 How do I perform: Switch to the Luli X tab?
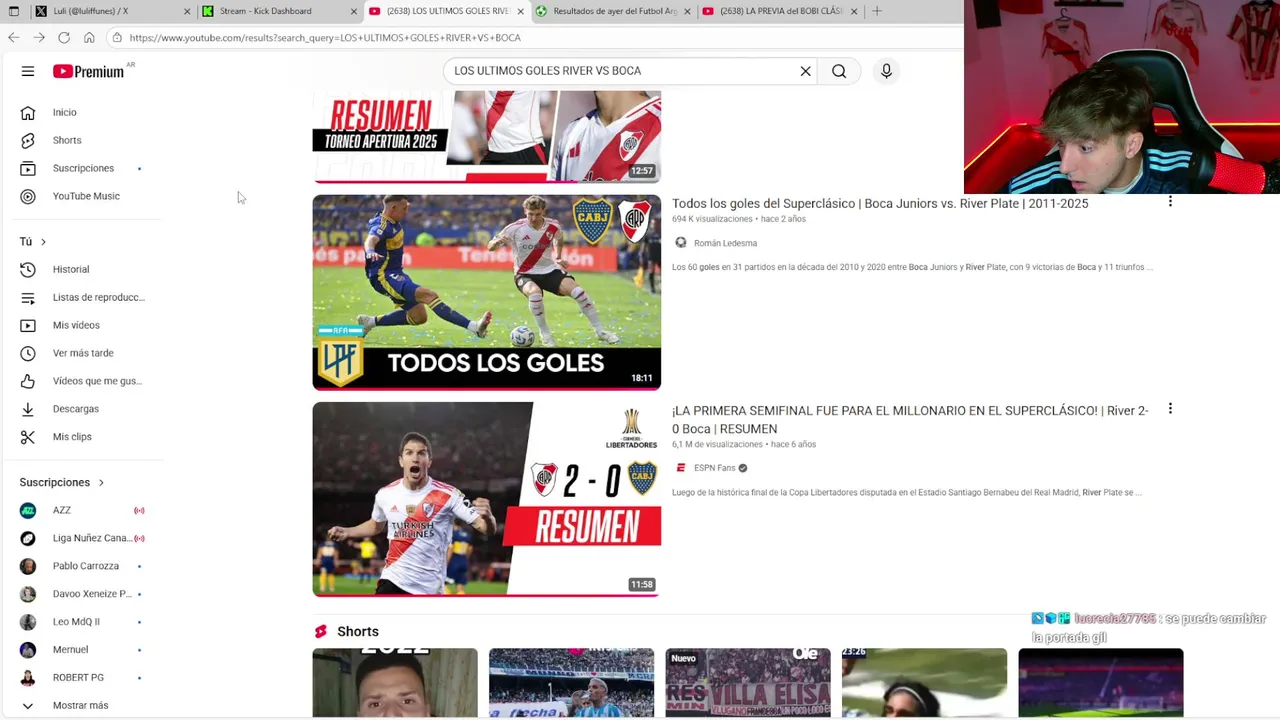pos(110,11)
